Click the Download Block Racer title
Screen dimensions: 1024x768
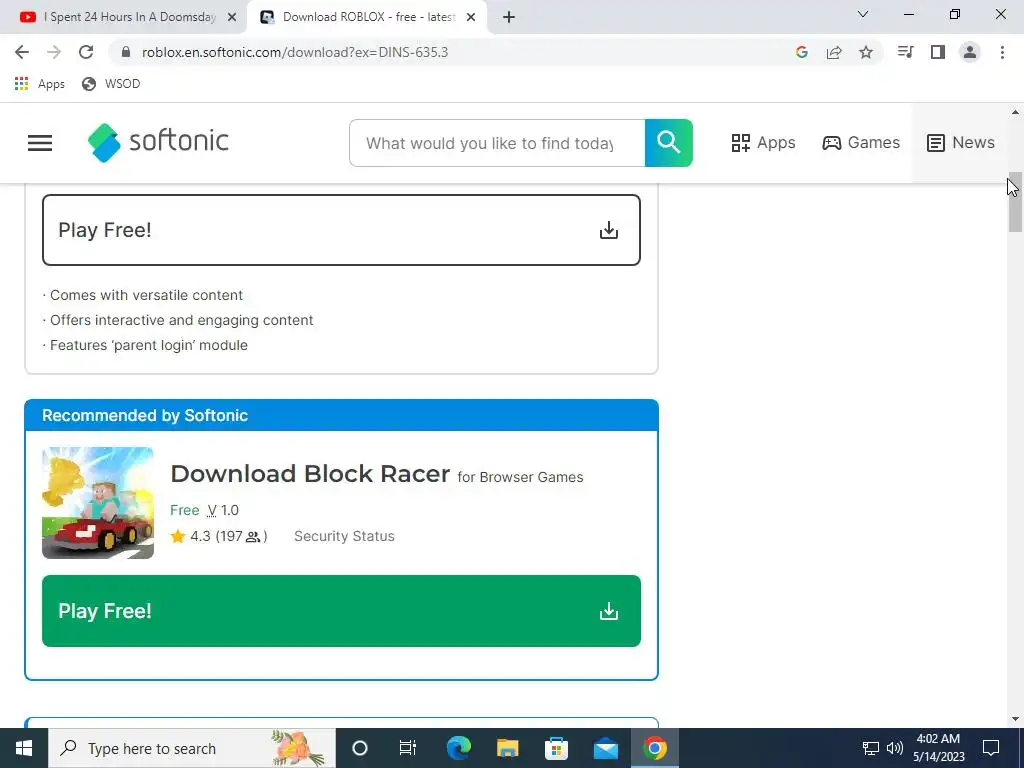(x=310, y=473)
